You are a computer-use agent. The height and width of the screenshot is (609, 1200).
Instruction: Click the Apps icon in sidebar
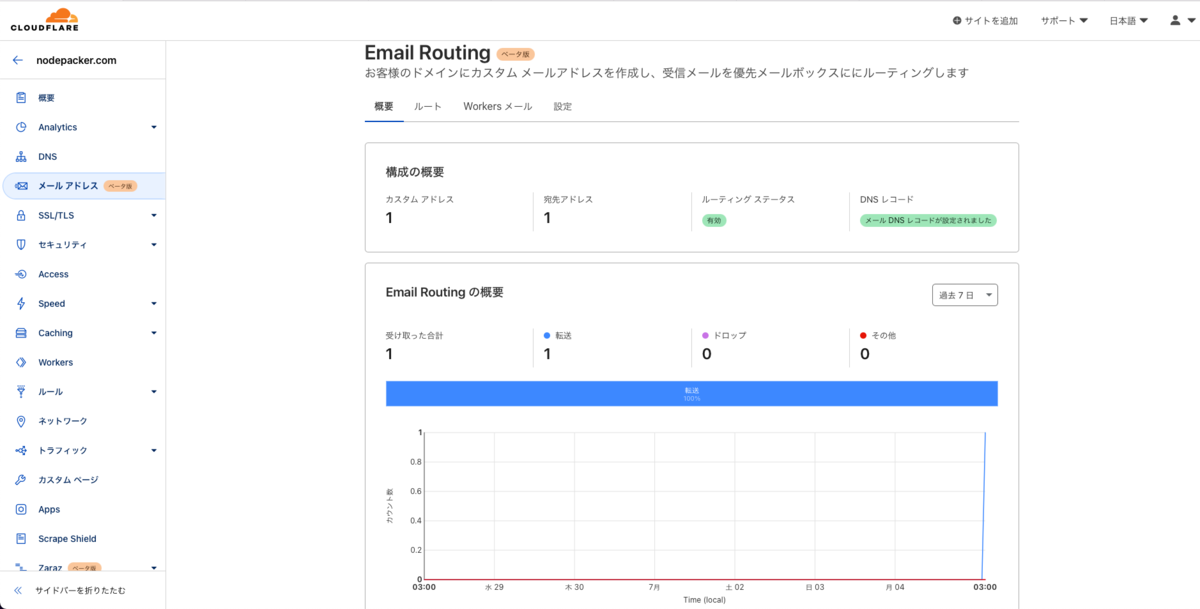coord(21,509)
